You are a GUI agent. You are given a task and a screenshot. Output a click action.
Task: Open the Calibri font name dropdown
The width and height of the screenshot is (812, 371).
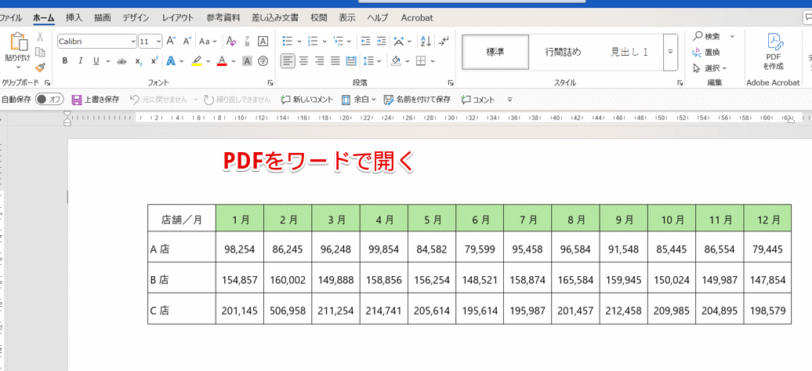tap(133, 41)
